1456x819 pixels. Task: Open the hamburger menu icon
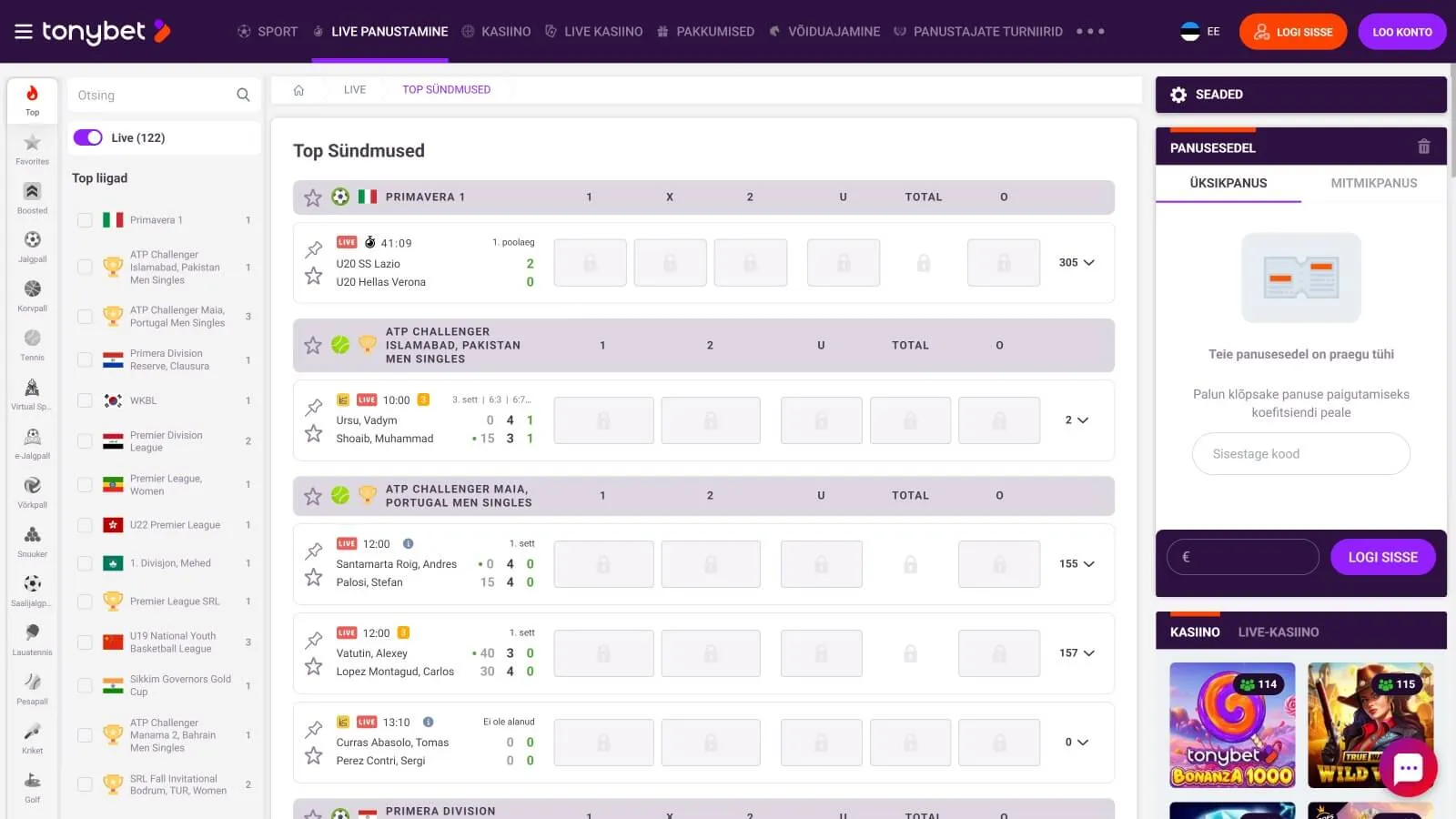24,32
